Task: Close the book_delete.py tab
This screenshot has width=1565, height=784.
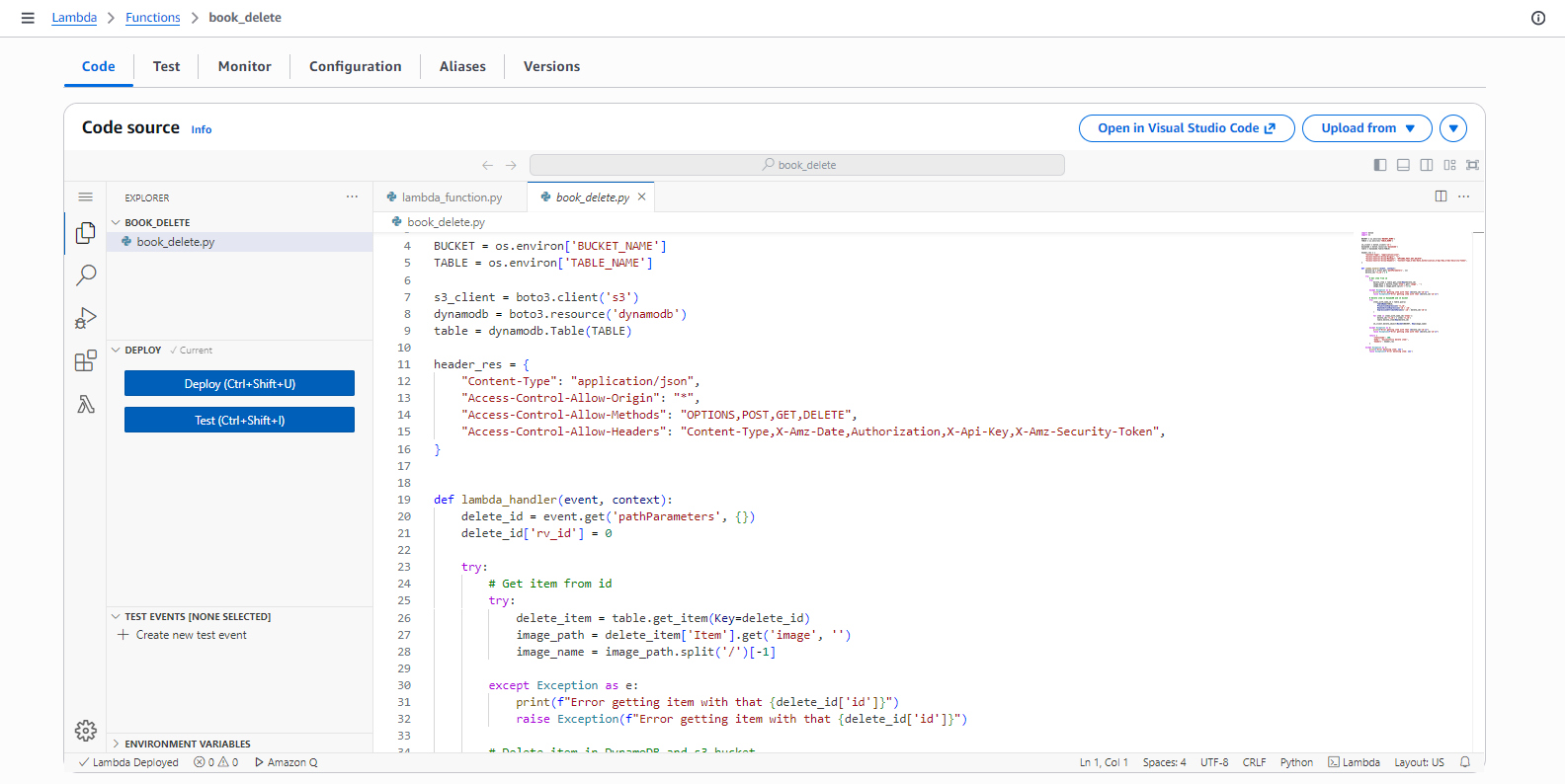Action: tap(642, 197)
